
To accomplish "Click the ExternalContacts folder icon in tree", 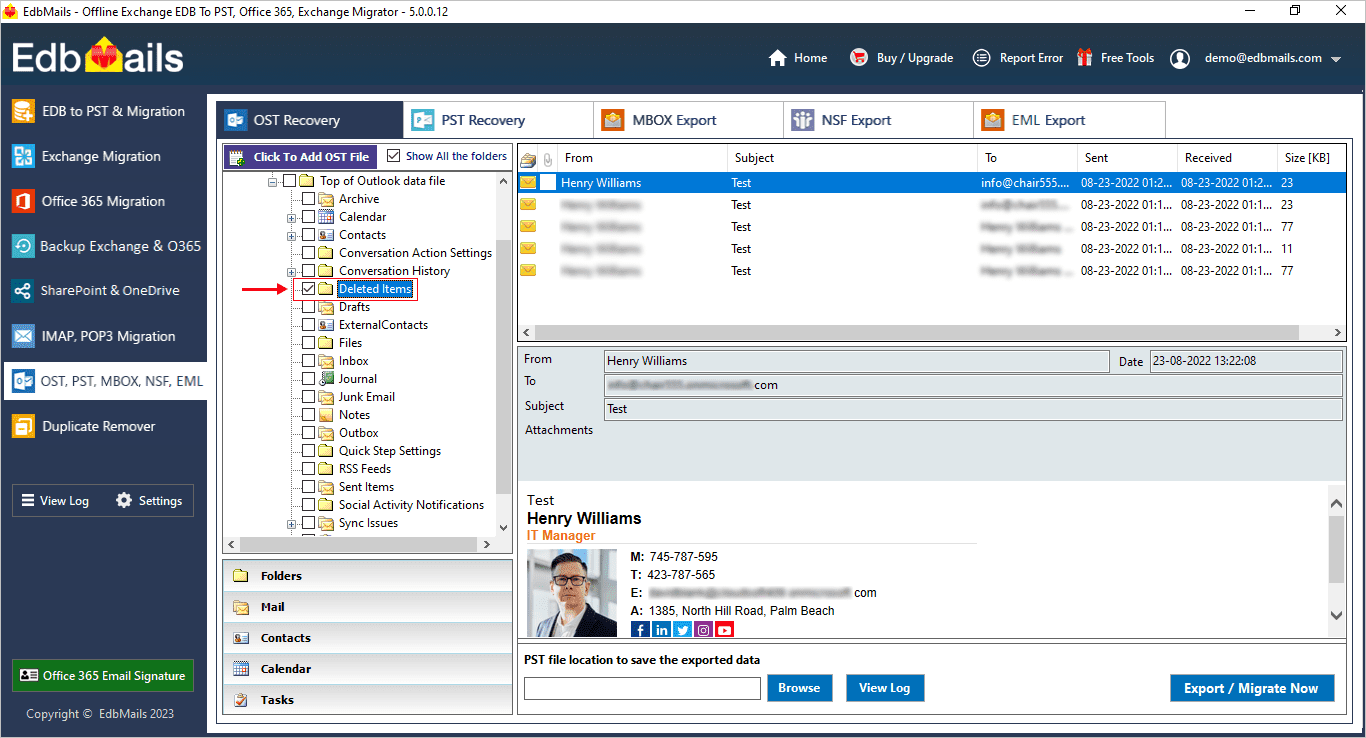I will (x=326, y=325).
